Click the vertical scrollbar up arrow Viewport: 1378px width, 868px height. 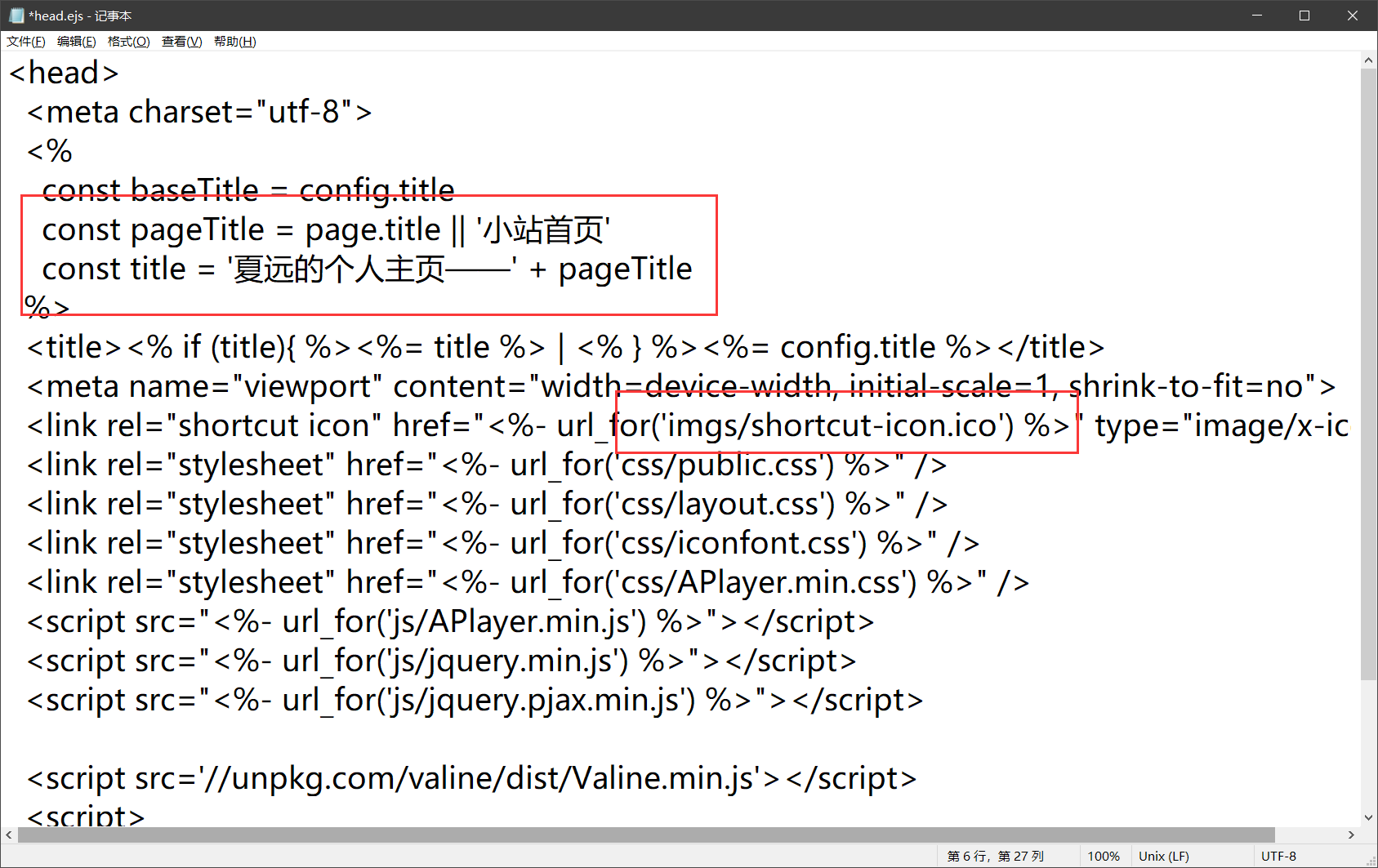point(1368,60)
